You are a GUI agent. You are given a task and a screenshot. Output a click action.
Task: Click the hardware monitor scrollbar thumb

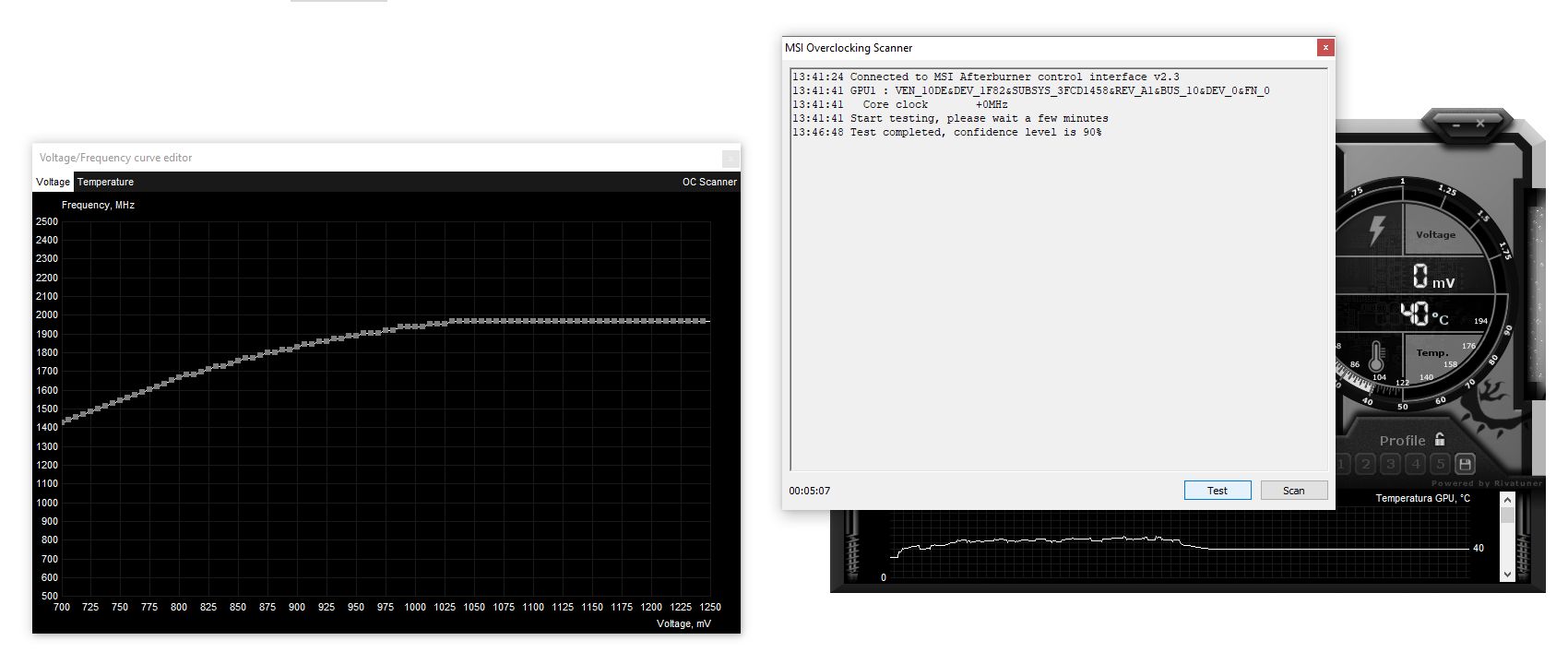coord(1508,516)
